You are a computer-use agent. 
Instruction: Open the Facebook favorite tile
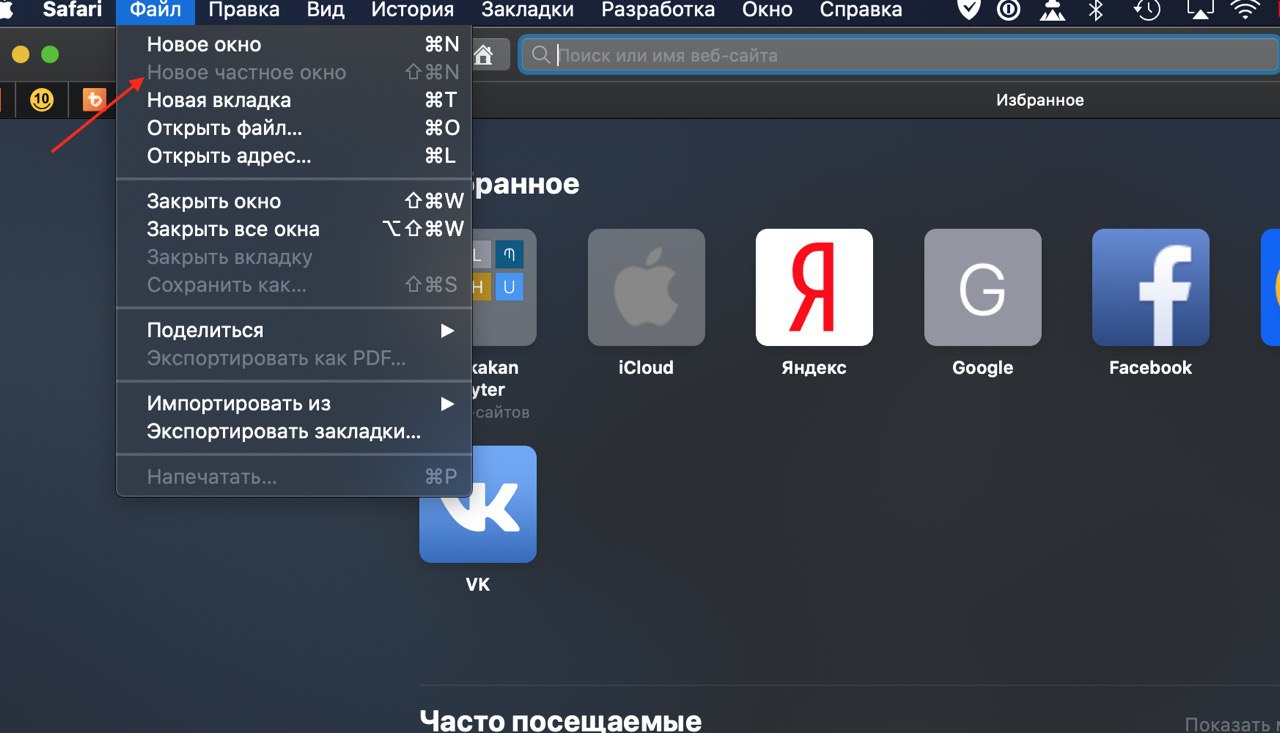(1150, 287)
